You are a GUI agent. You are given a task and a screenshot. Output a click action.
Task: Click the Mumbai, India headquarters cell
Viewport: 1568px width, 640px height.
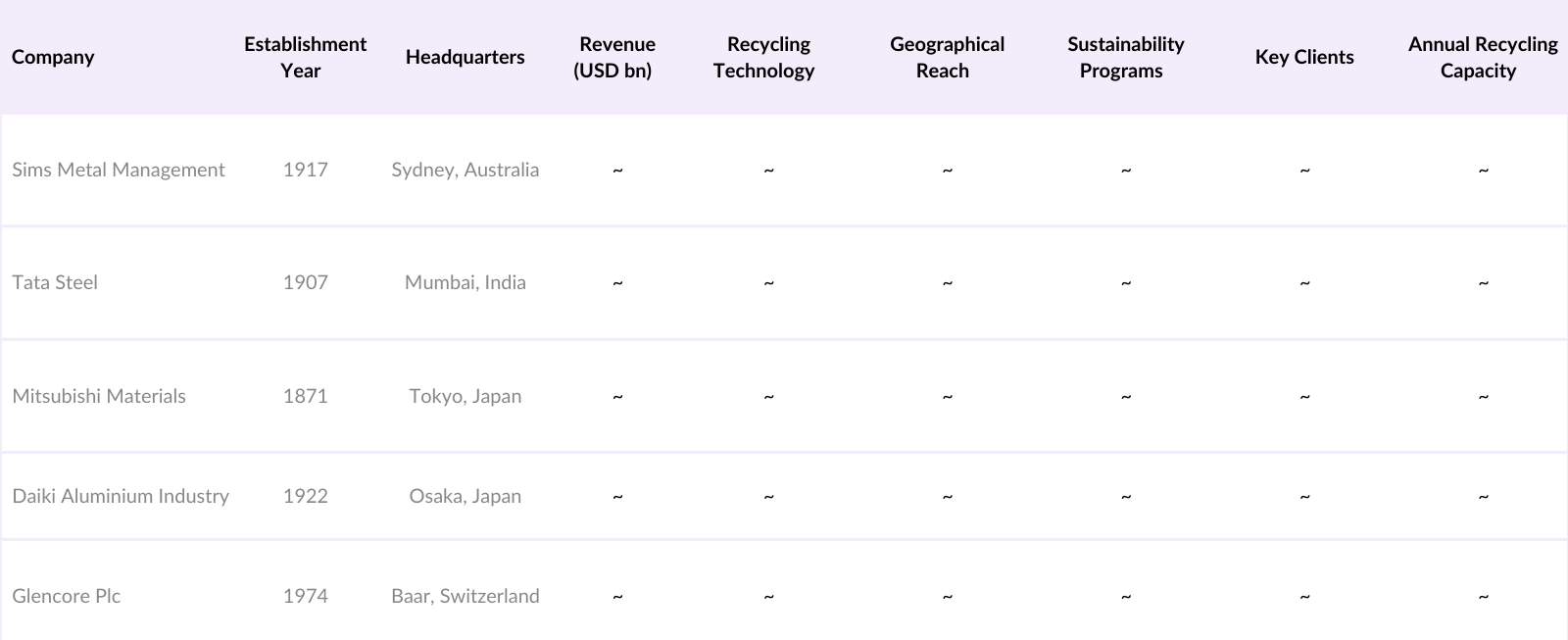(x=465, y=282)
